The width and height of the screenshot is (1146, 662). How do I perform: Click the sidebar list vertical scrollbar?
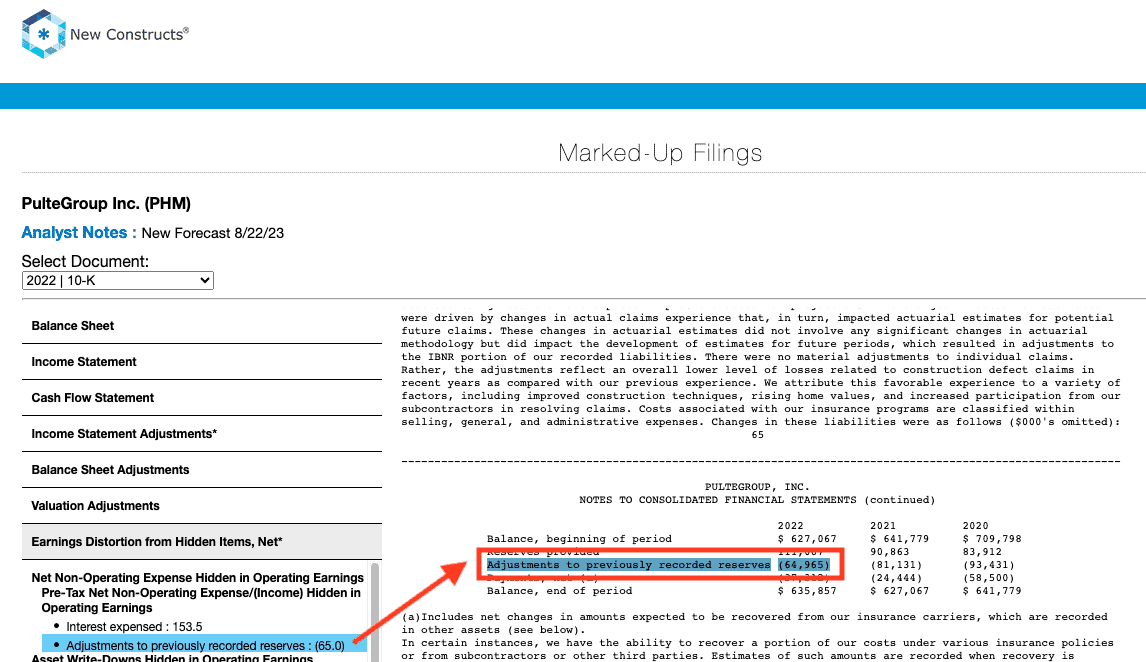[x=376, y=612]
